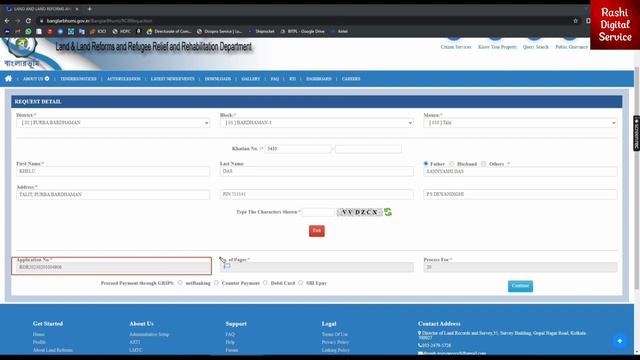This screenshot has height=360, width=640.
Task: Open a new browser tab
Action: pos(89,9)
